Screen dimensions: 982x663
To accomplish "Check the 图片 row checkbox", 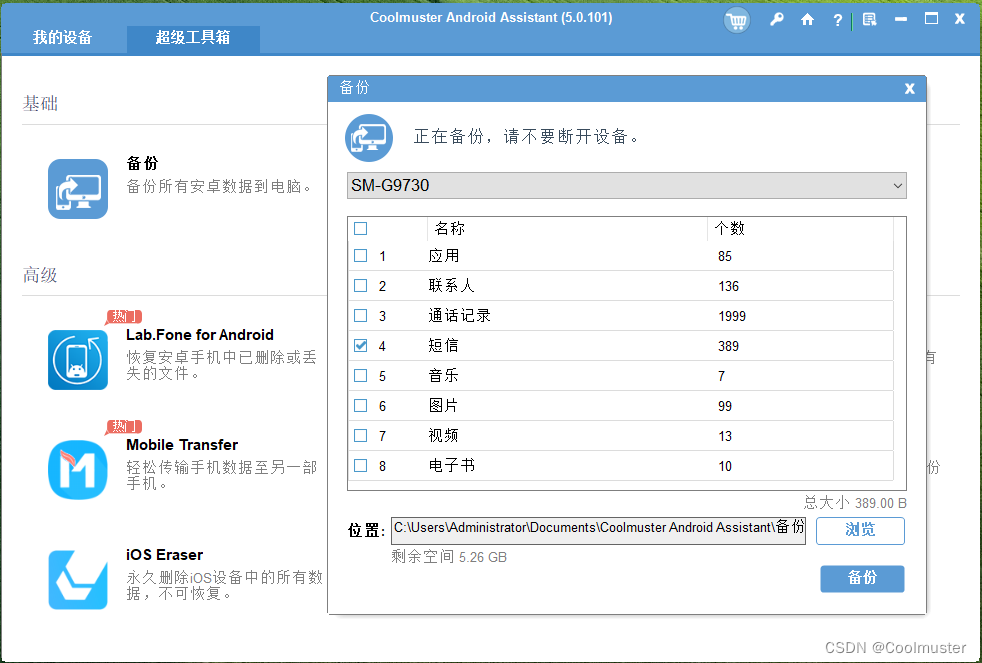I will point(361,405).
